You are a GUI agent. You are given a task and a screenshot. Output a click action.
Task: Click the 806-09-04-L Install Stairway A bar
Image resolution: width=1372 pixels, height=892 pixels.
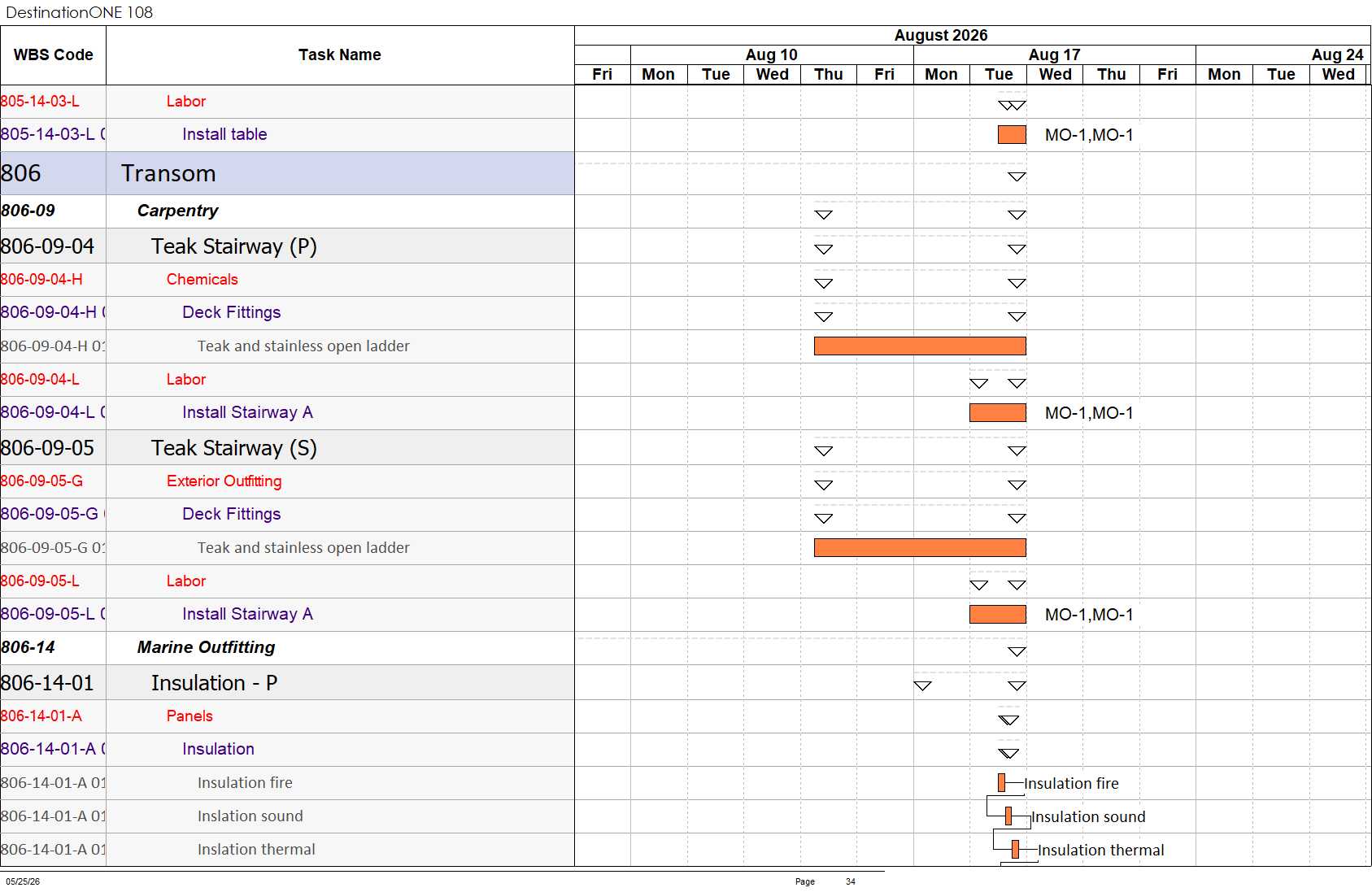[x=998, y=413]
